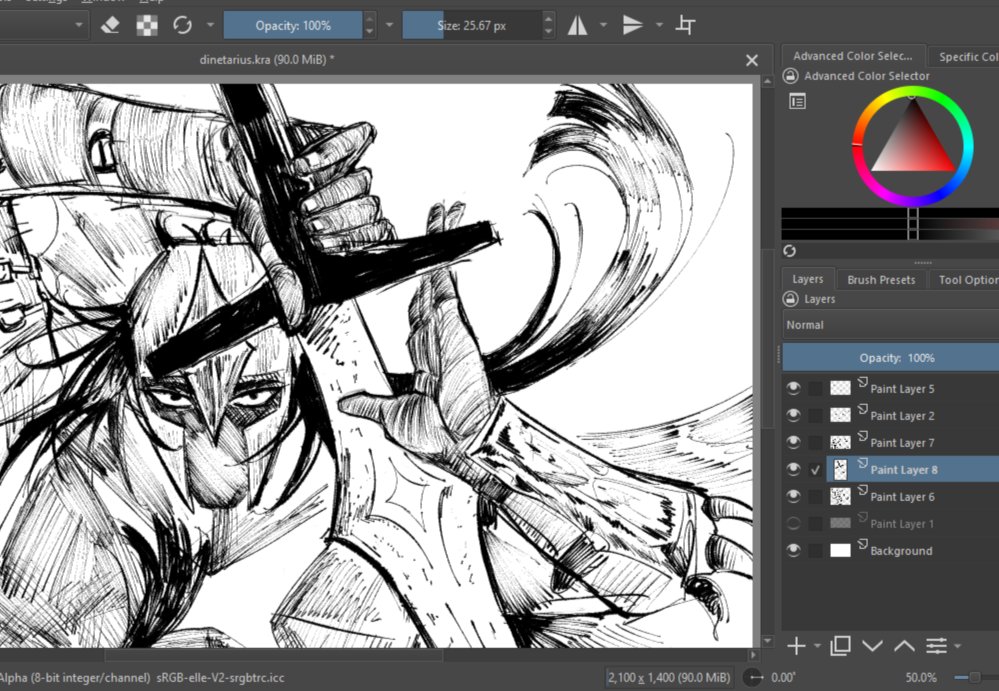
Task: Hide Paint Layer 5 with the eye
Action: pos(793,388)
